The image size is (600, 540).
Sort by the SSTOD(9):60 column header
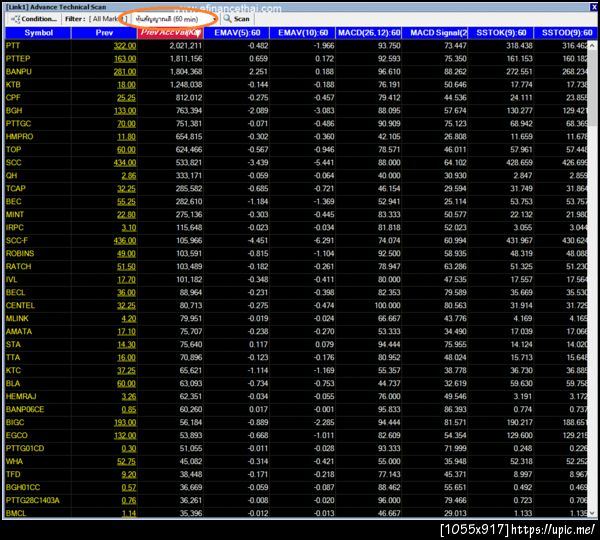coord(566,33)
